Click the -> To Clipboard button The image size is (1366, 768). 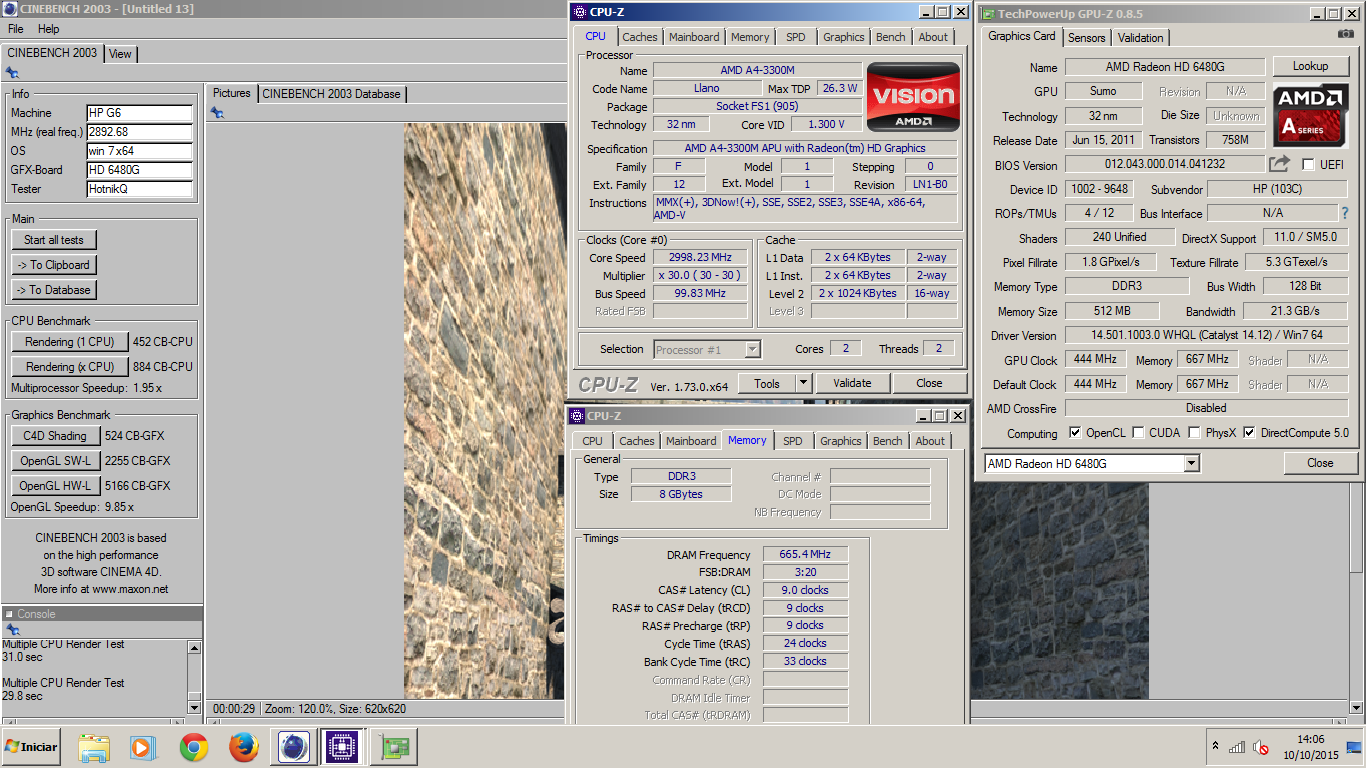tap(54, 265)
